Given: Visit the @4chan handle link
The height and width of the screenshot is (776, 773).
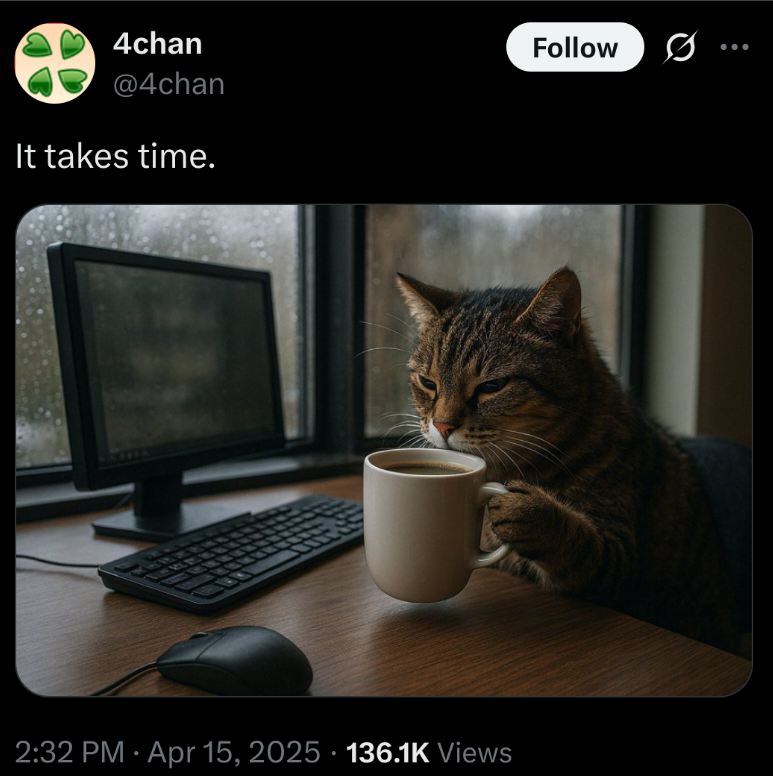Looking at the screenshot, I should [x=169, y=85].
